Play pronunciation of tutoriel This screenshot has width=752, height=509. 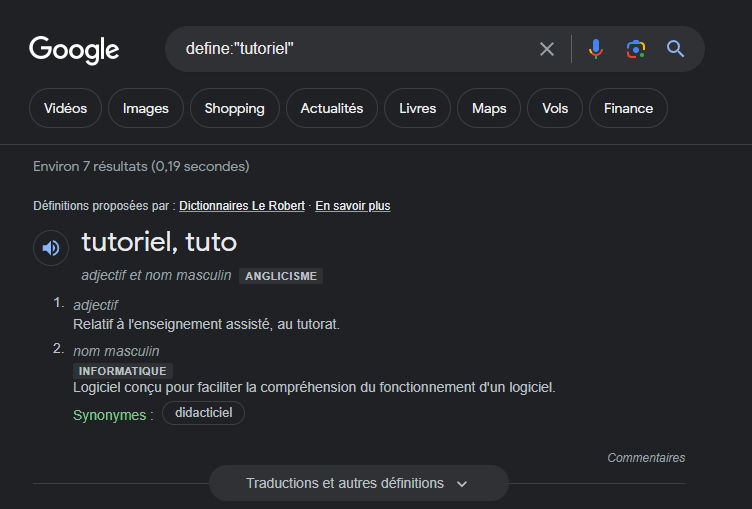pos(51,248)
